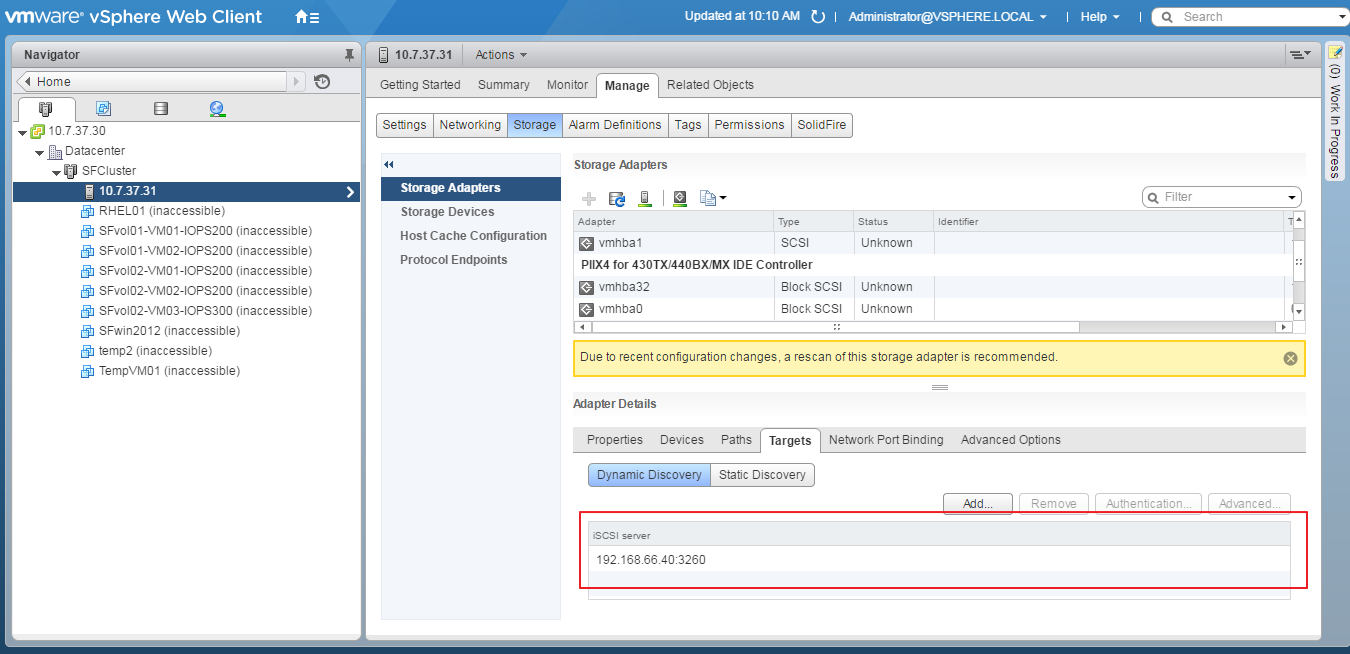Image resolution: width=1350 pixels, height=654 pixels.
Task: Collapse the SFCluster tree node
Action: tap(57, 172)
